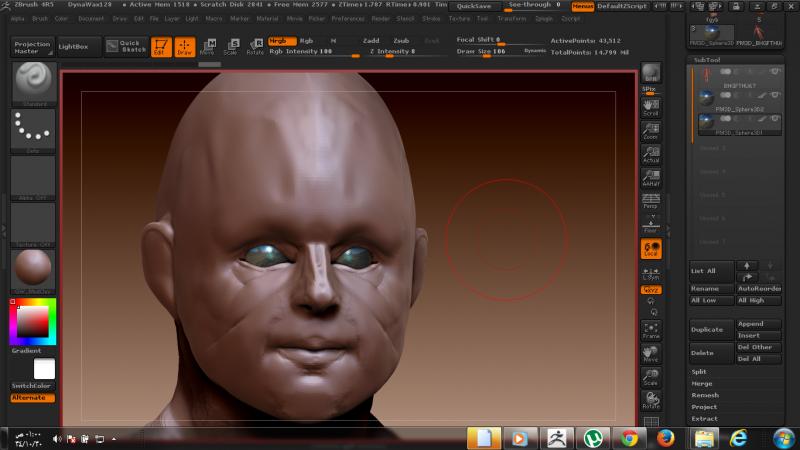Screen dimensions: 800x450
Task: Toggle Menus visibility button
Action: [x=583, y=6]
